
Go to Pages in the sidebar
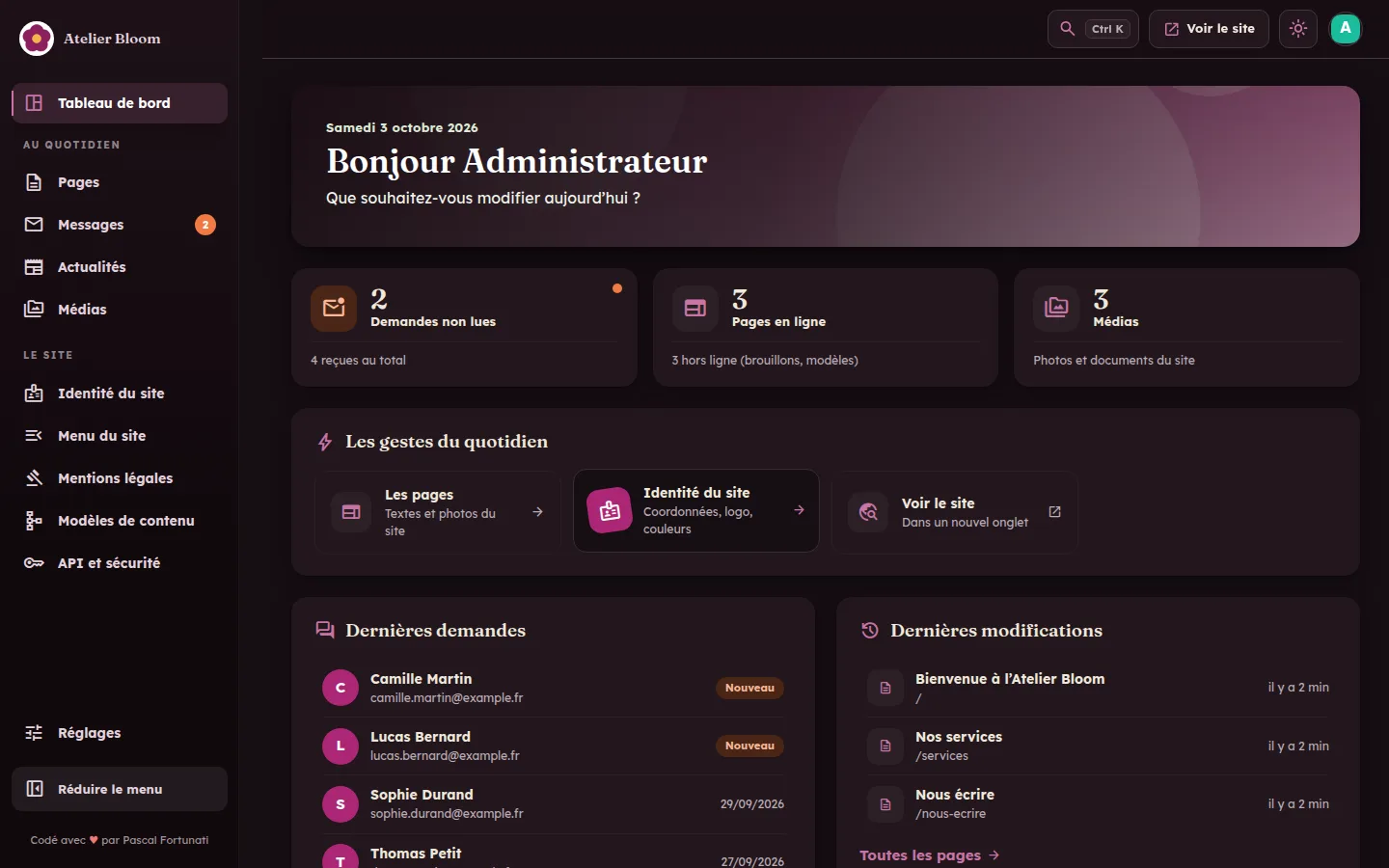click(x=120, y=182)
